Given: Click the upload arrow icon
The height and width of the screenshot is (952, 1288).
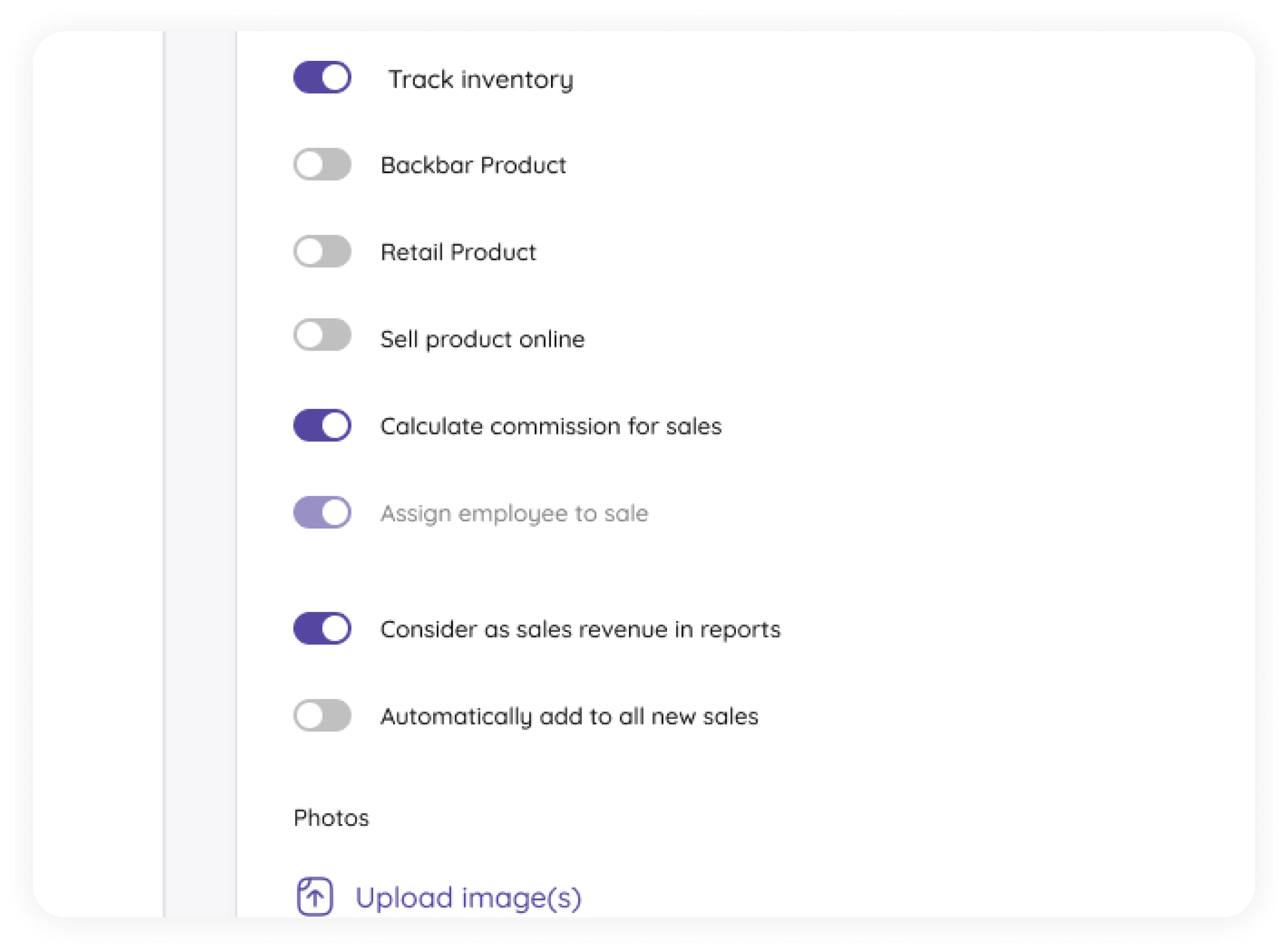Looking at the screenshot, I should [x=315, y=897].
